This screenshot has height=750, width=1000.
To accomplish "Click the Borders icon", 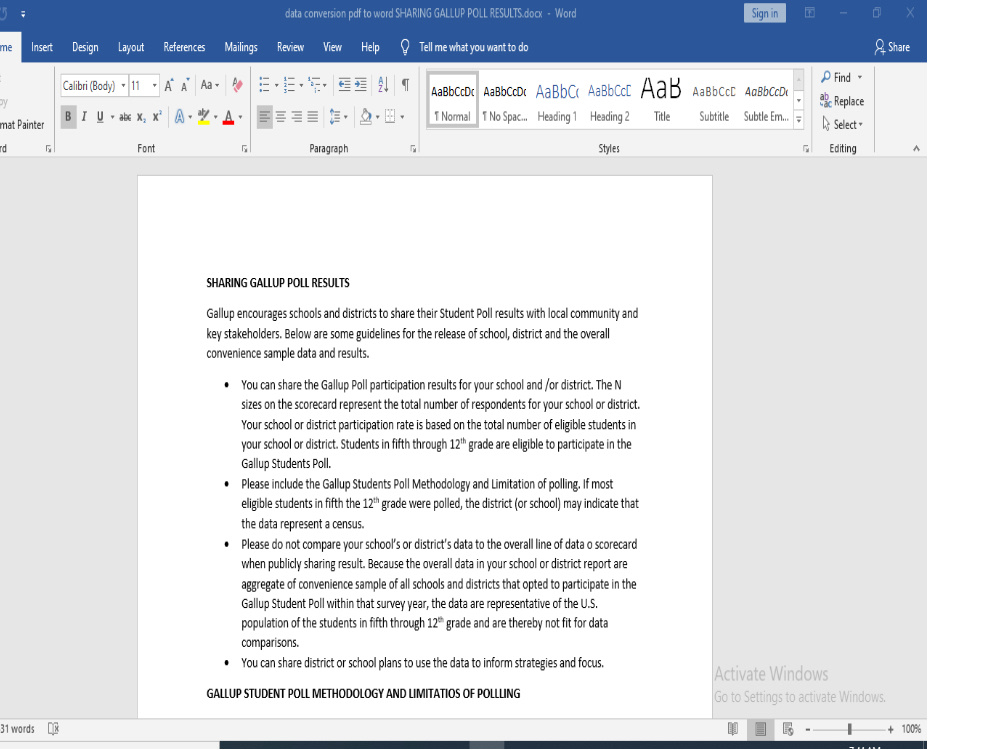I will (x=390, y=117).
